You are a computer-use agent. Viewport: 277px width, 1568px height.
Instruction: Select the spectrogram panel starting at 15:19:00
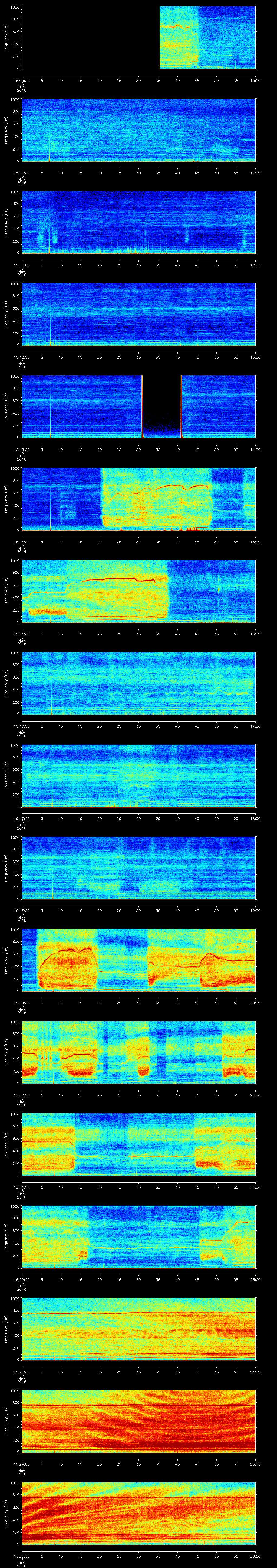pyautogui.click(x=139, y=960)
